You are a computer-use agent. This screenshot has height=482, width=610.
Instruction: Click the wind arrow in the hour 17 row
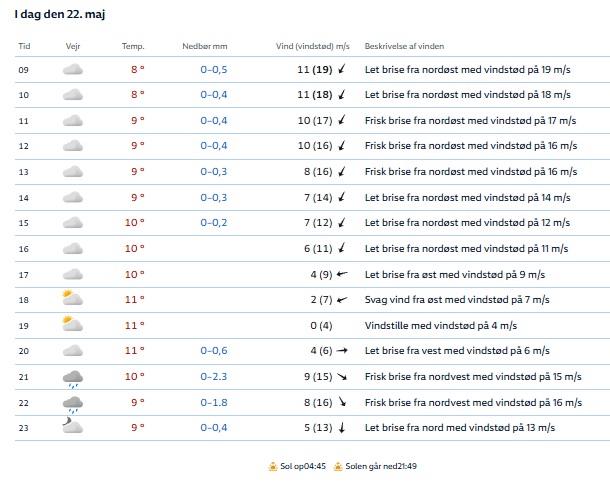(342, 273)
